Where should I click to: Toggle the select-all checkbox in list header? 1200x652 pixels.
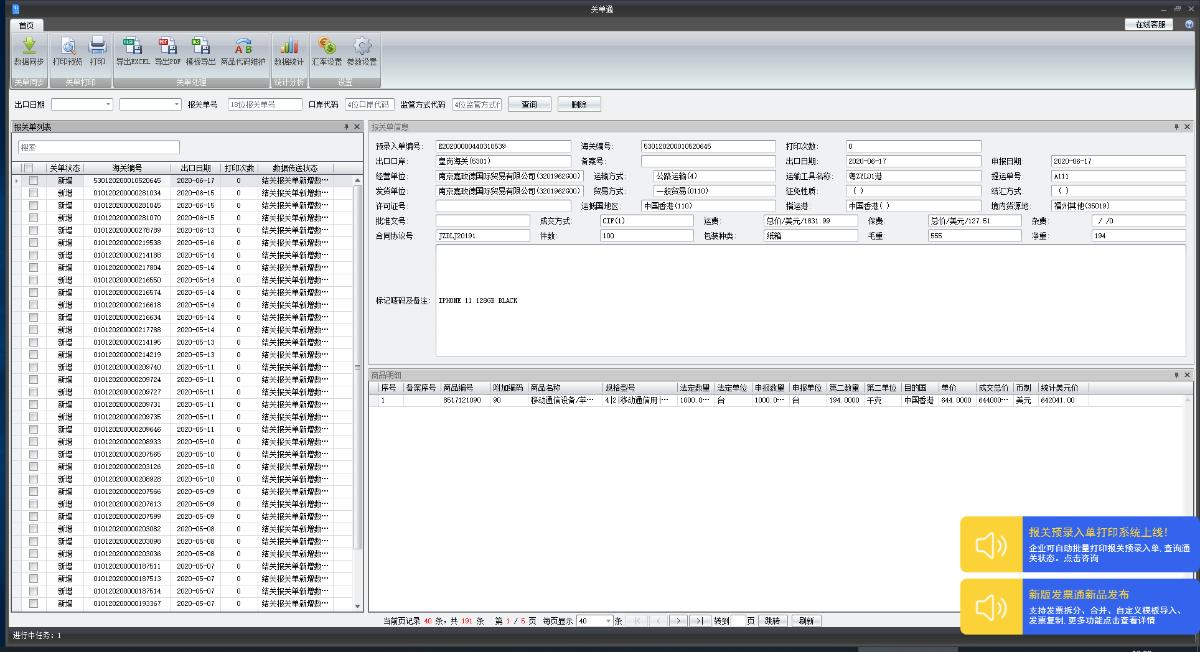[28, 168]
